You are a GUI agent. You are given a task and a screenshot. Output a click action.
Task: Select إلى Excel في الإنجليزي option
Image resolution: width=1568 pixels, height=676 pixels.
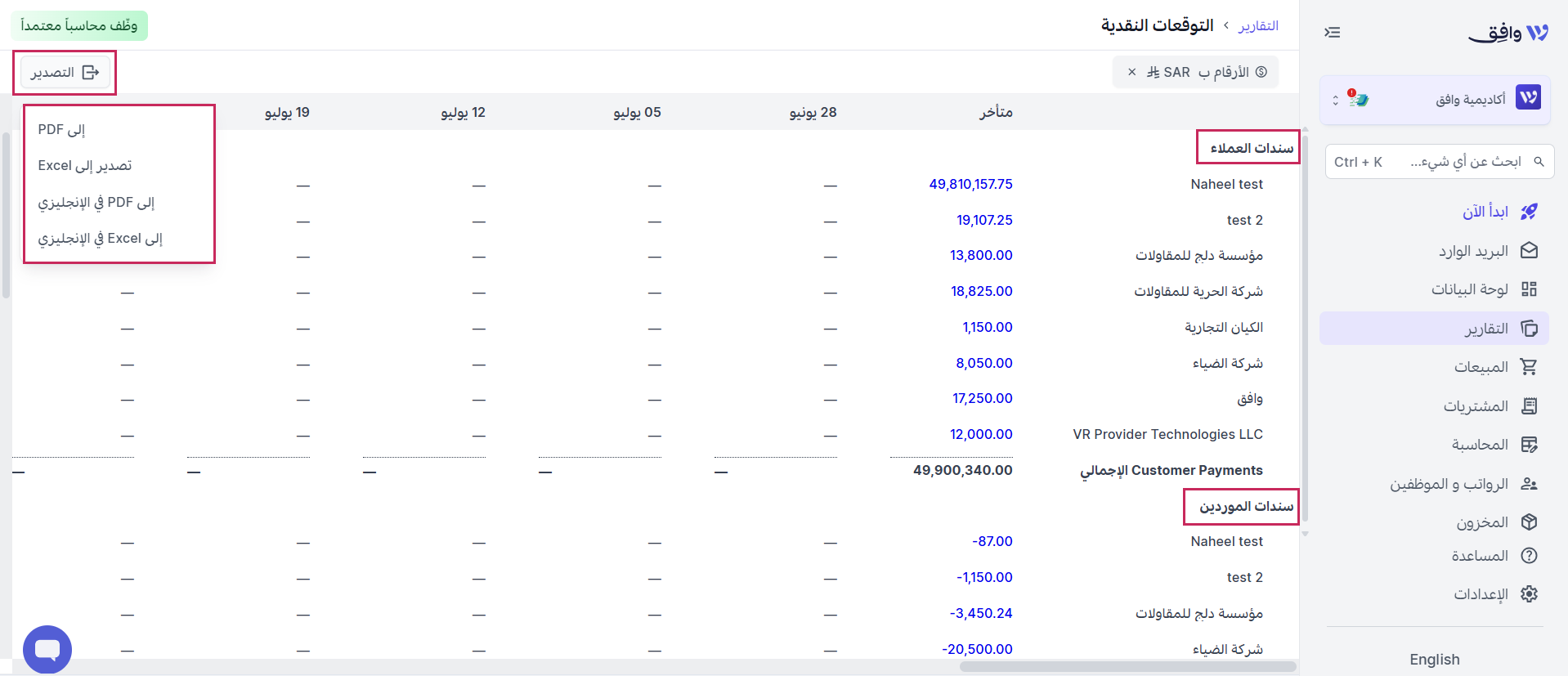(101, 238)
